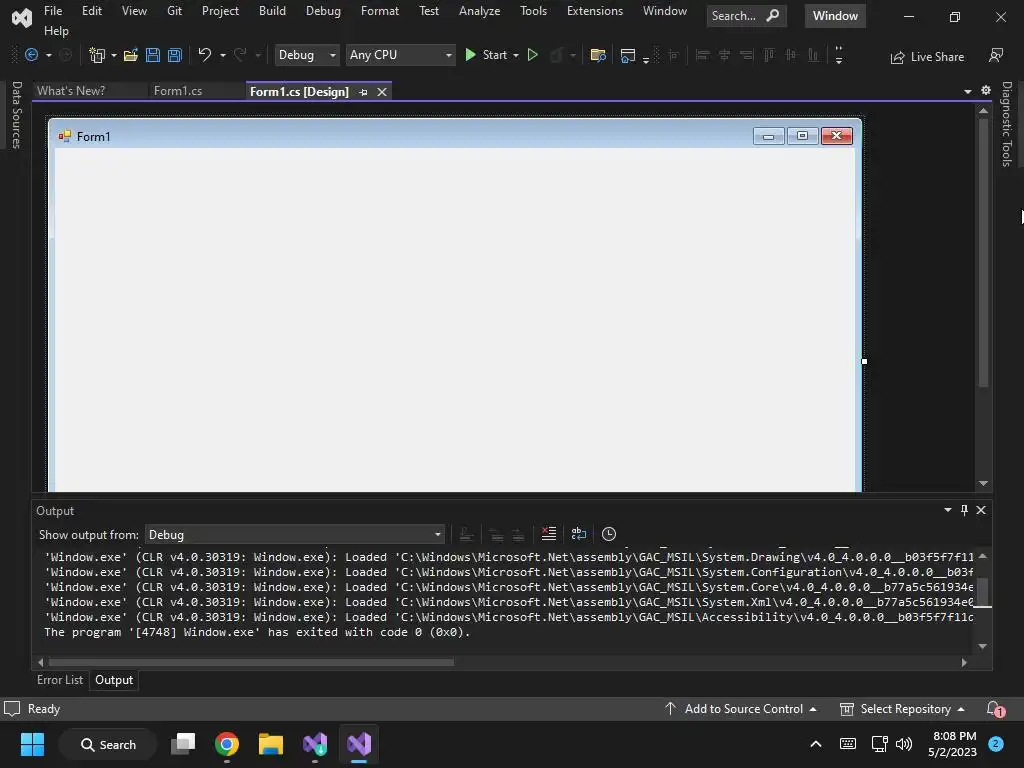Image resolution: width=1024 pixels, height=768 pixels.
Task: Open the Data Sources side panel
Action: [x=16, y=115]
